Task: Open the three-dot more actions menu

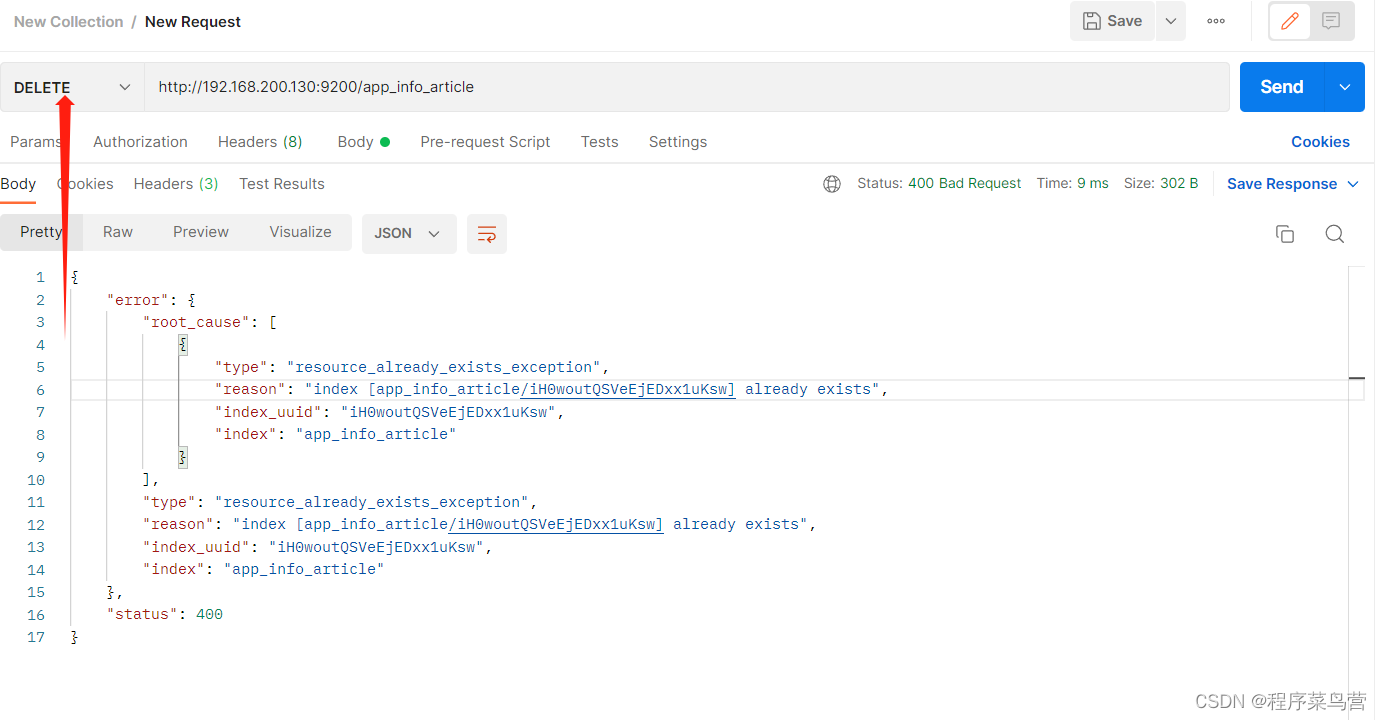Action: pos(1216,21)
